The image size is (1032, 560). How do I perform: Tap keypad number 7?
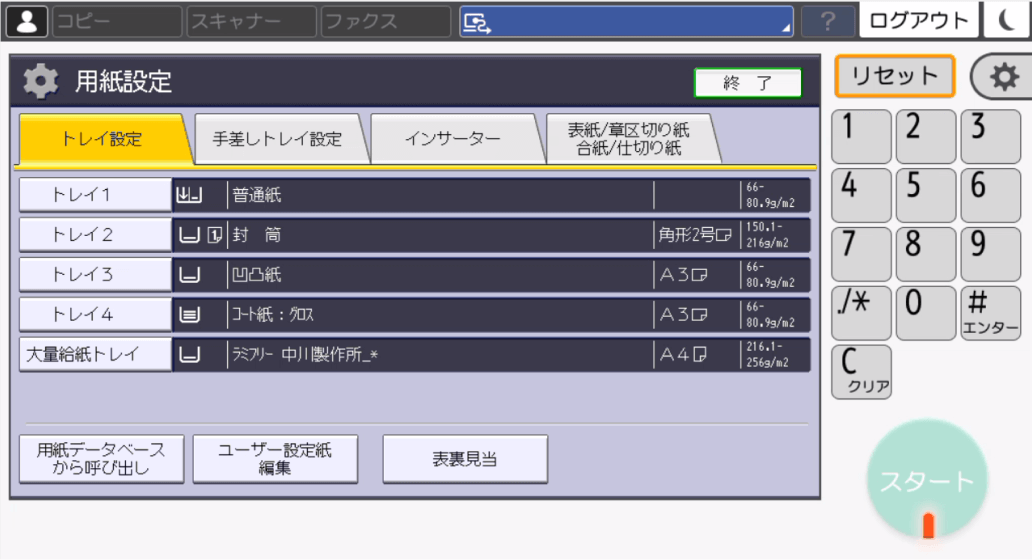tap(862, 254)
